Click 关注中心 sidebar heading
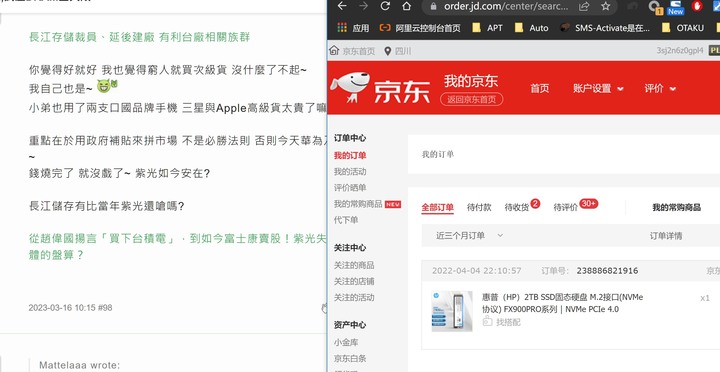This screenshot has height=372, width=720. [350, 248]
